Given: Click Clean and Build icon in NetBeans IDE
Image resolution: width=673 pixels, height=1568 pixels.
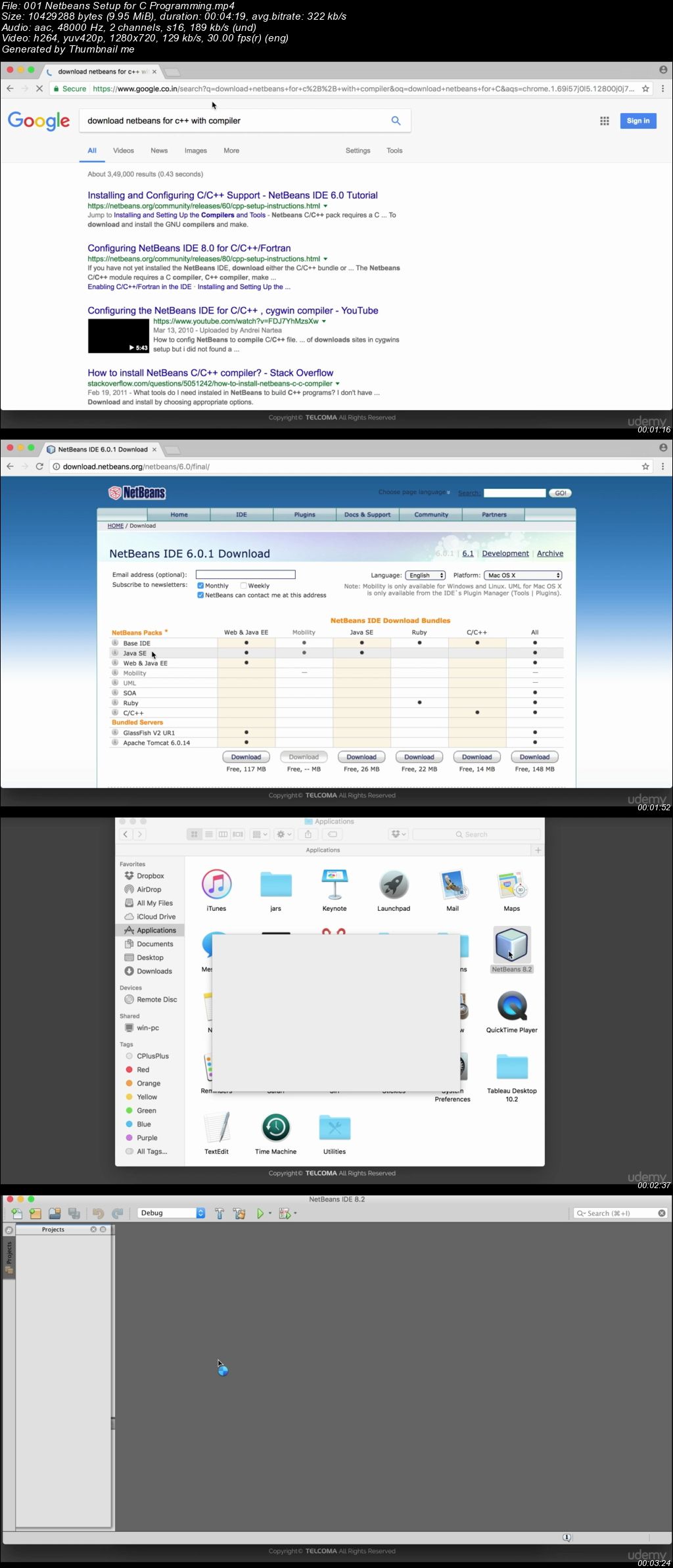Looking at the screenshot, I should (239, 1213).
